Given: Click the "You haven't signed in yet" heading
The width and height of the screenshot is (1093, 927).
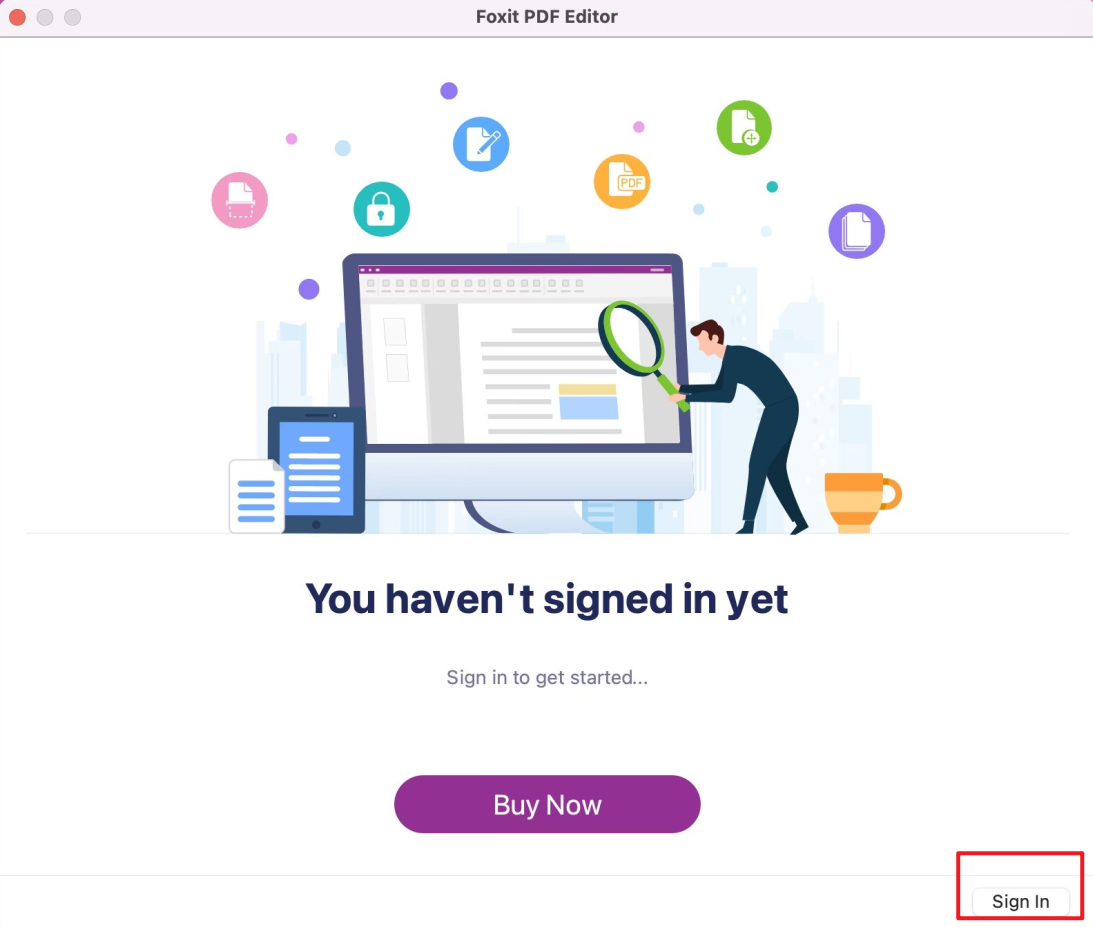Looking at the screenshot, I should tap(547, 599).
